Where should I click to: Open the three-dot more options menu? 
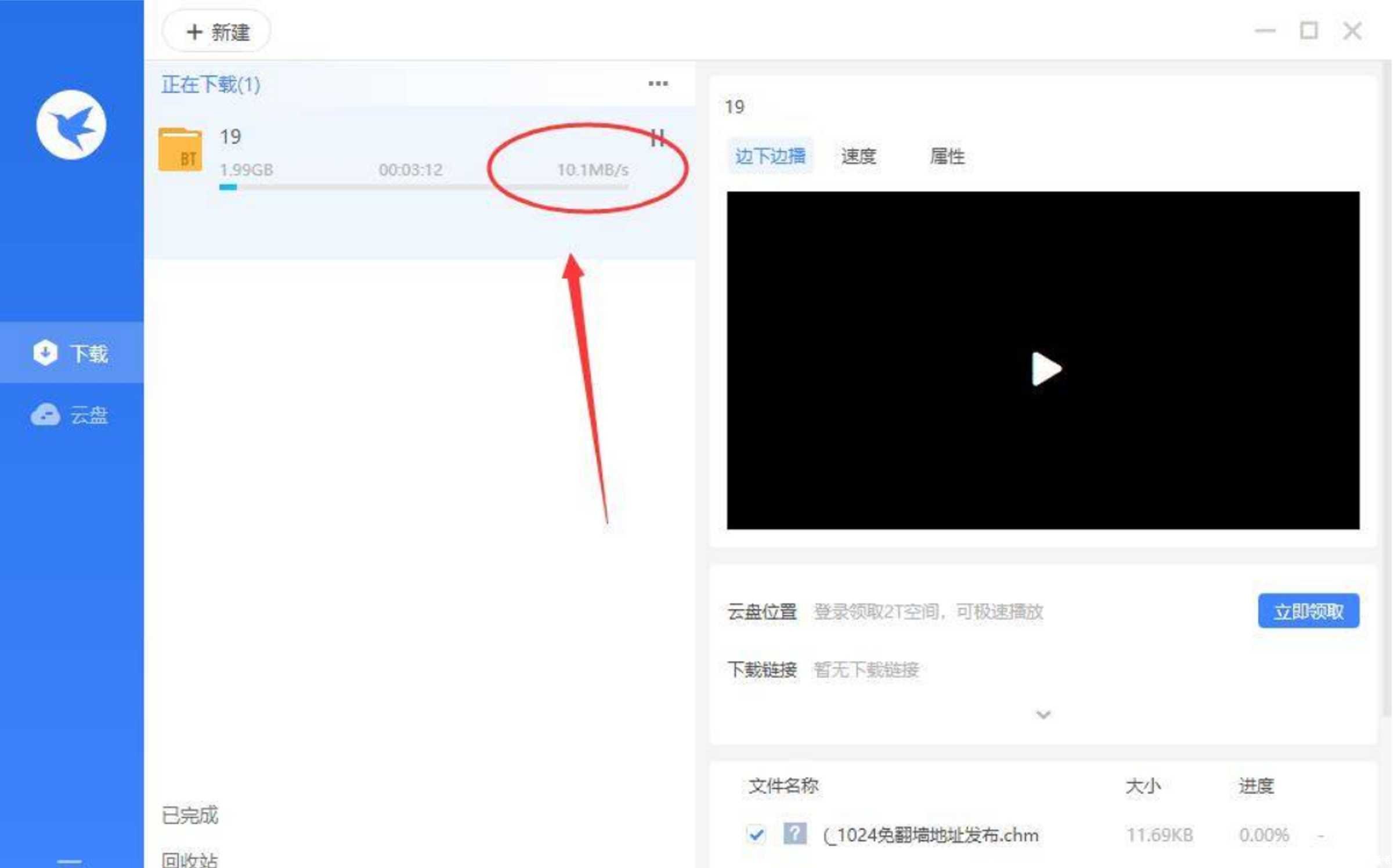pos(658,84)
